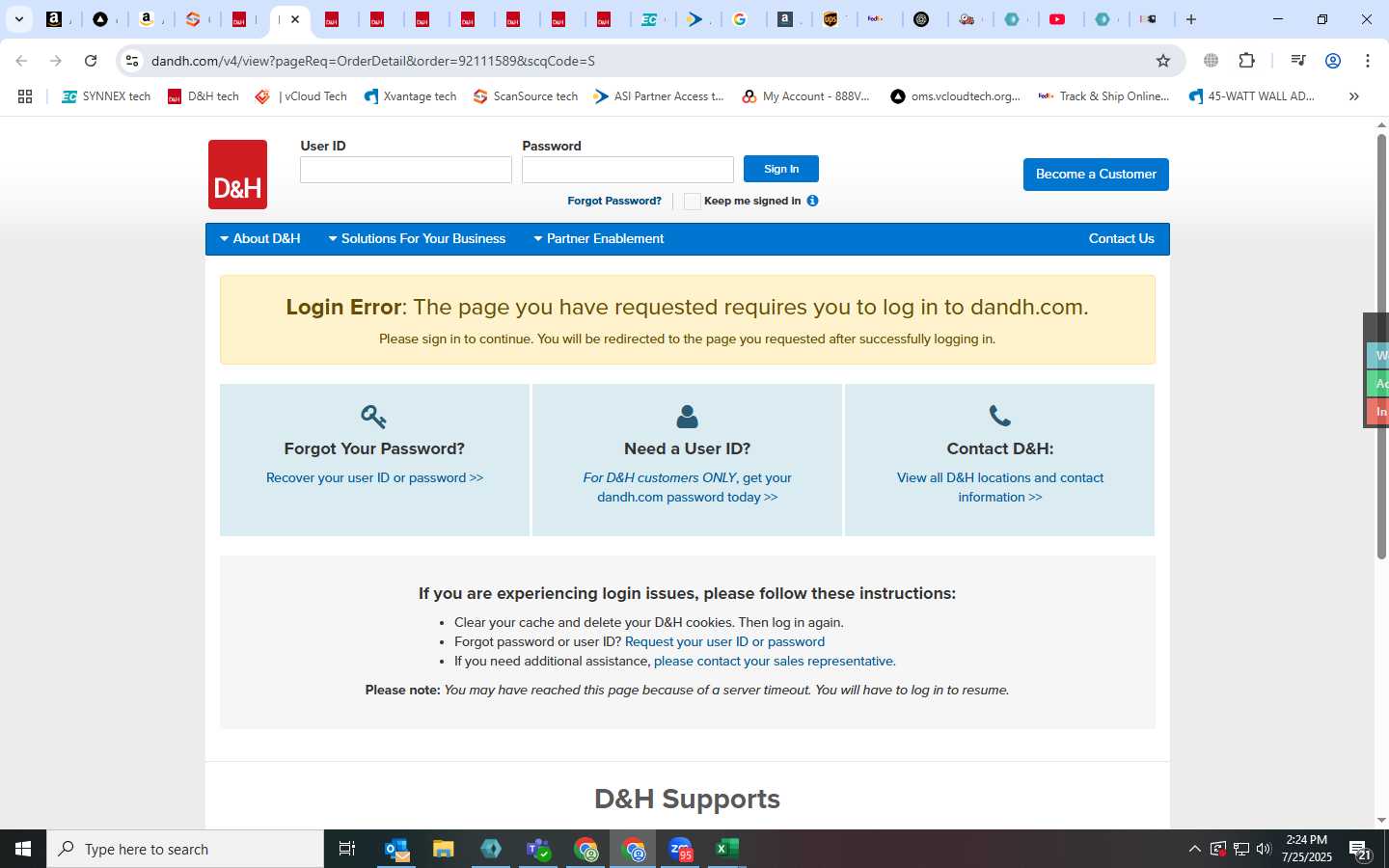Open the Track & Ship Online bookmark

point(1103,96)
